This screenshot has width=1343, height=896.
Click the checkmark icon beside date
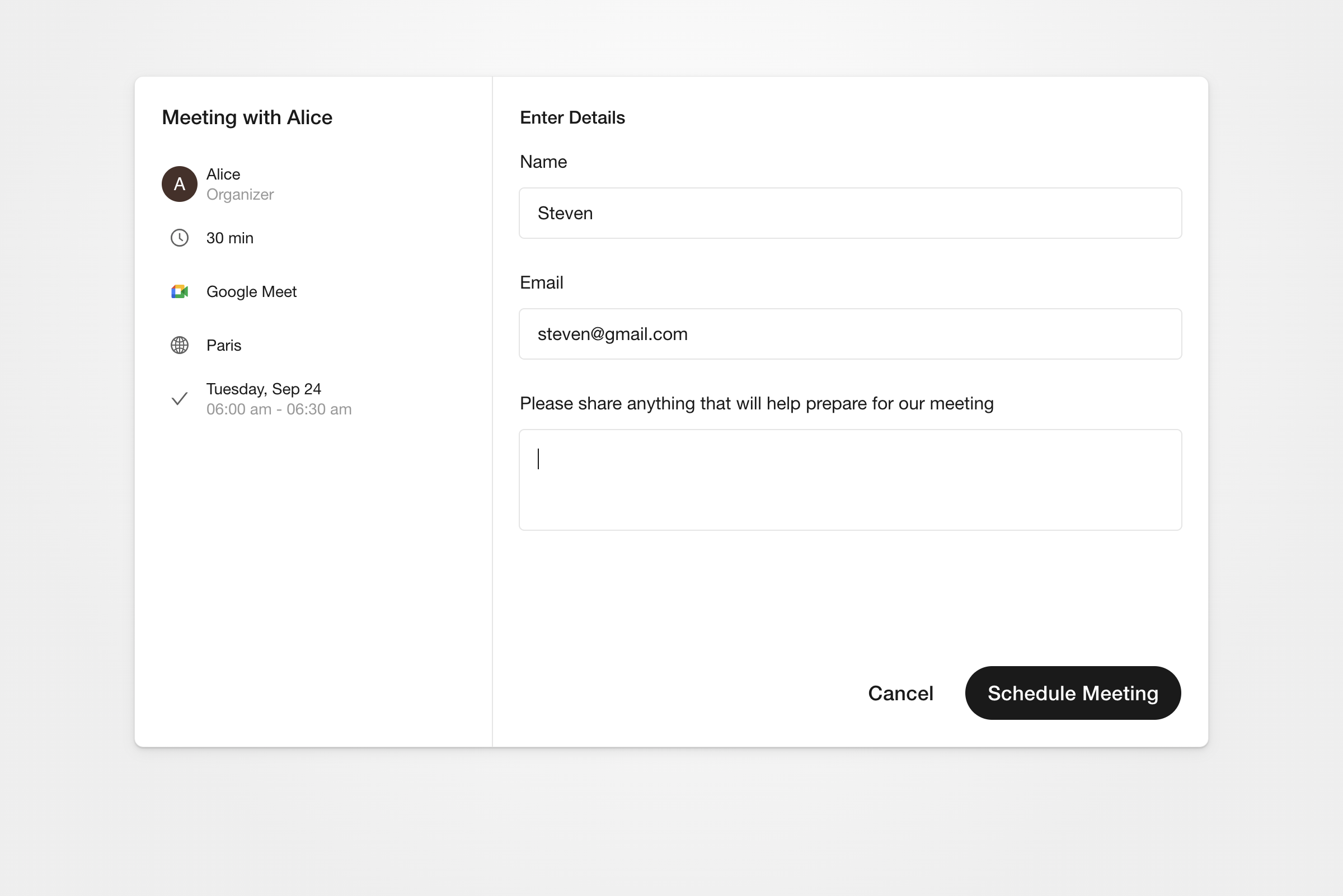[180, 399]
